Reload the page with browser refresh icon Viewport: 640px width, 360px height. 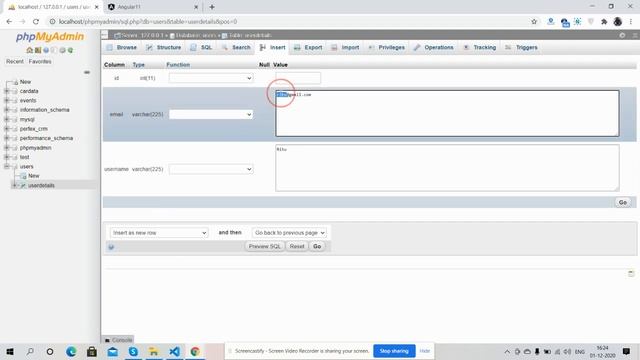coord(36,22)
